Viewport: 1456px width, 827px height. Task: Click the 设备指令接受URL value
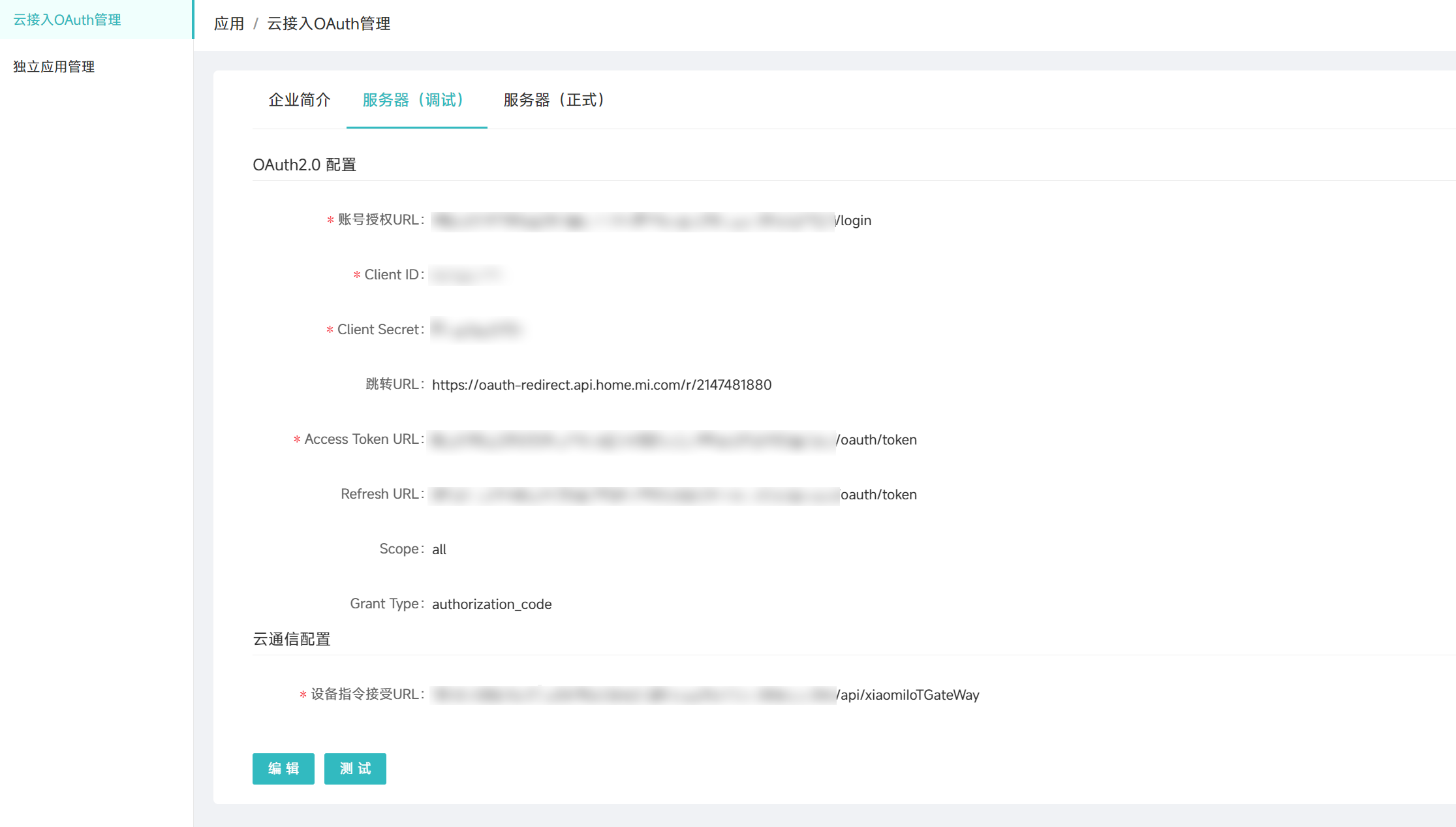tap(705, 695)
